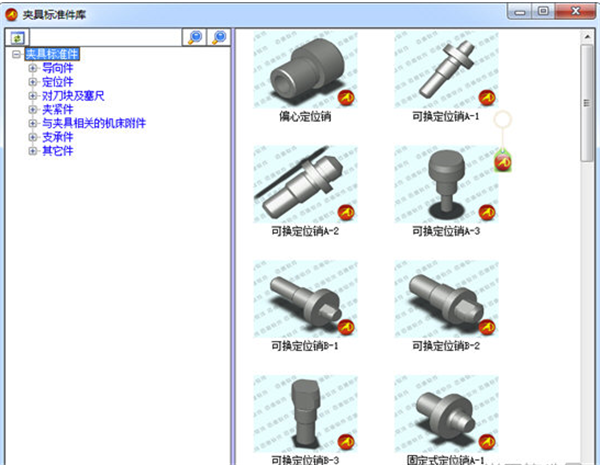Click the 可换定位销A-3 label text
The height and width of the screenshot is (465, 600).
point(446,231)
